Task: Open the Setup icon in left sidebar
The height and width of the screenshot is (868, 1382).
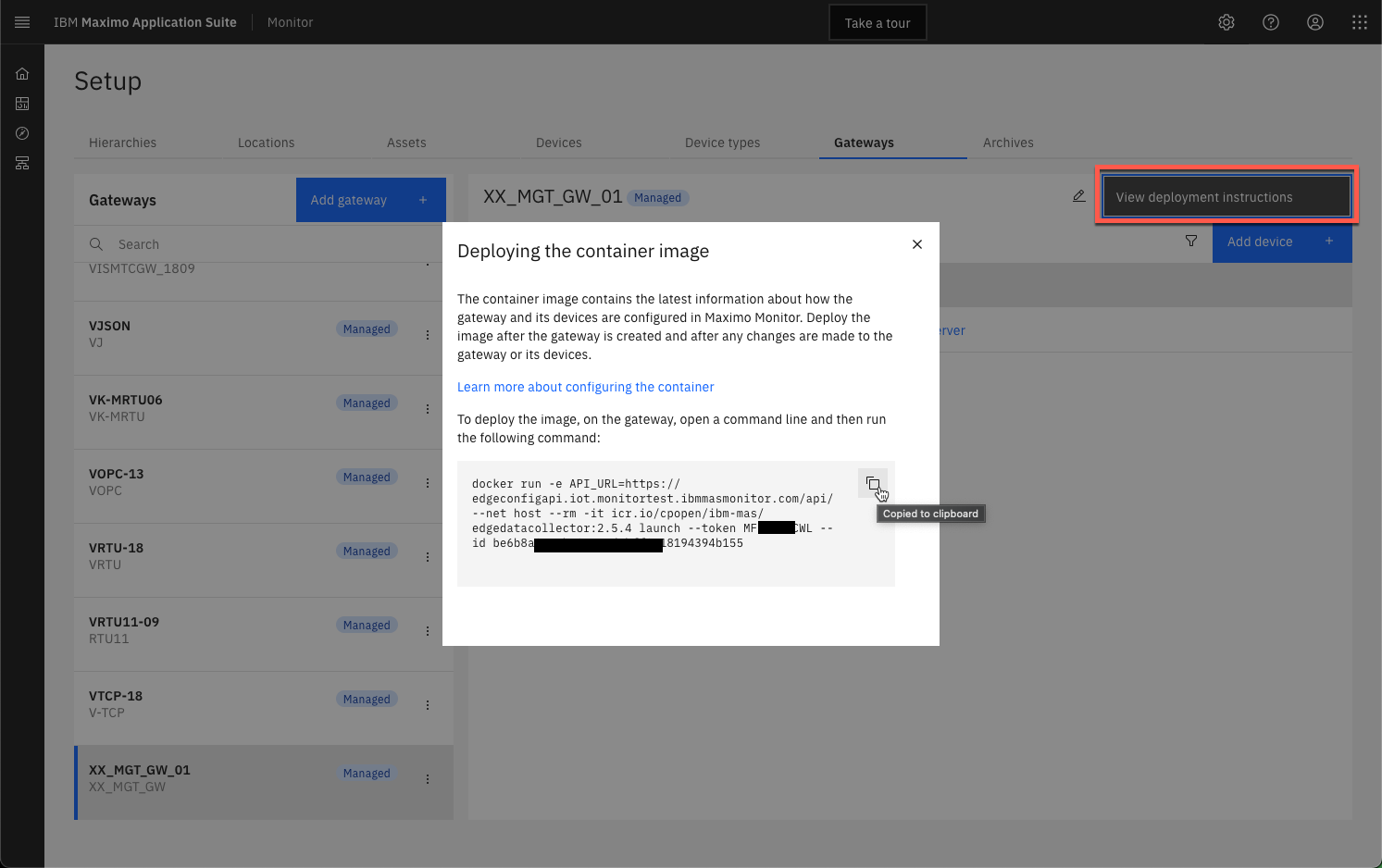Action: (x=22, y=163)
